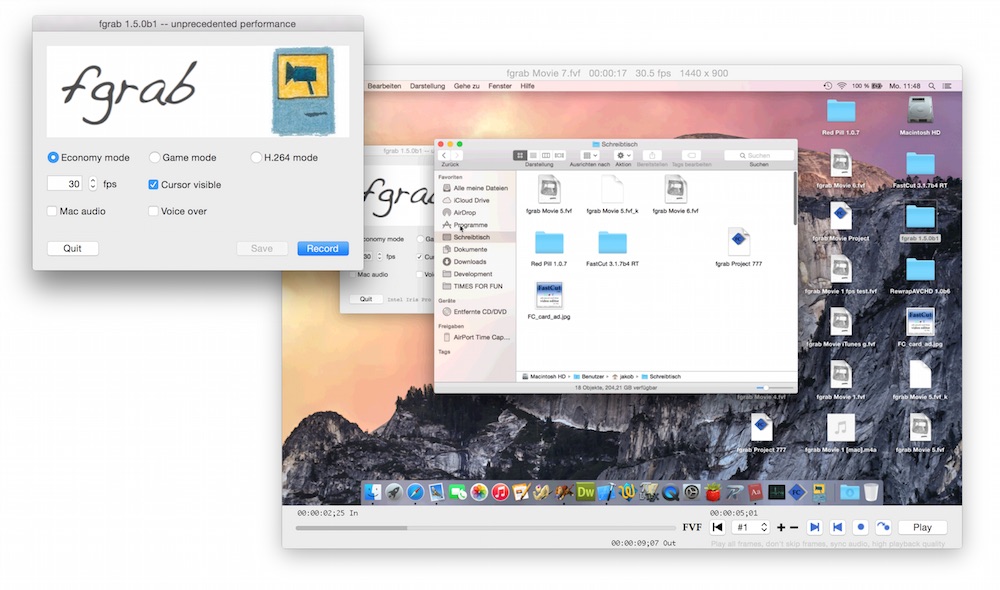This screenshot has width=1000, height=590.
Task: Click Record button in fgrab window
Action: pos(323,248)
